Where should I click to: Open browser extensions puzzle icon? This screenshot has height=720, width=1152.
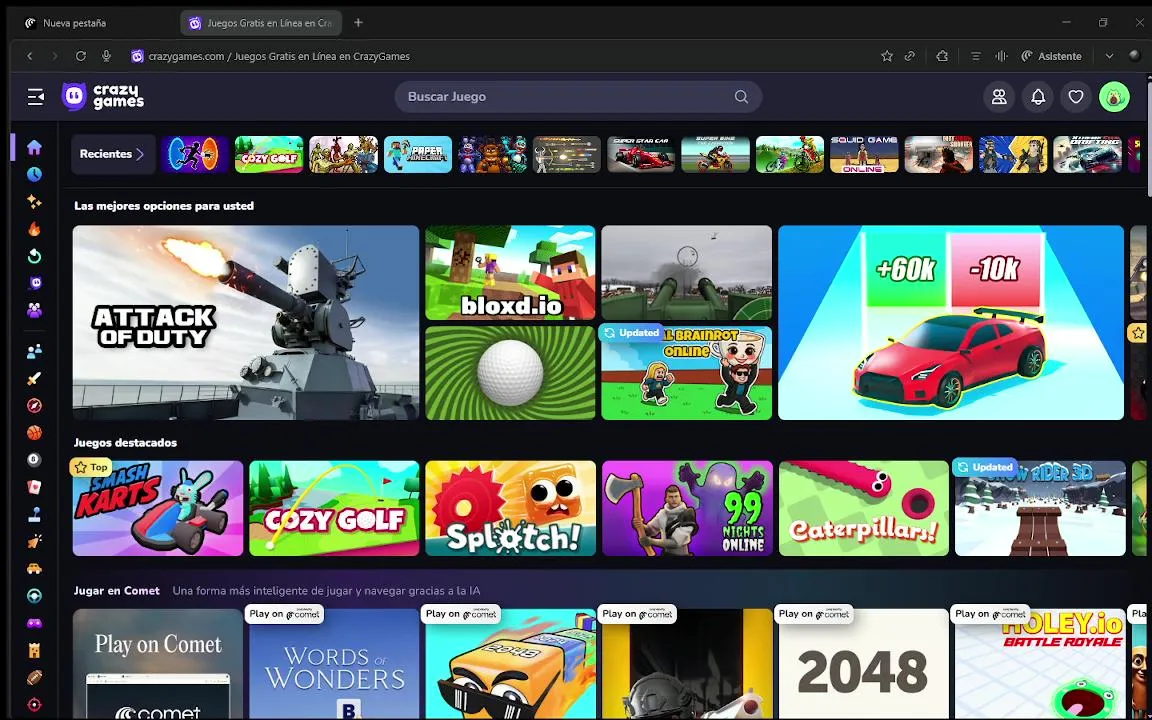pos(942,56)
